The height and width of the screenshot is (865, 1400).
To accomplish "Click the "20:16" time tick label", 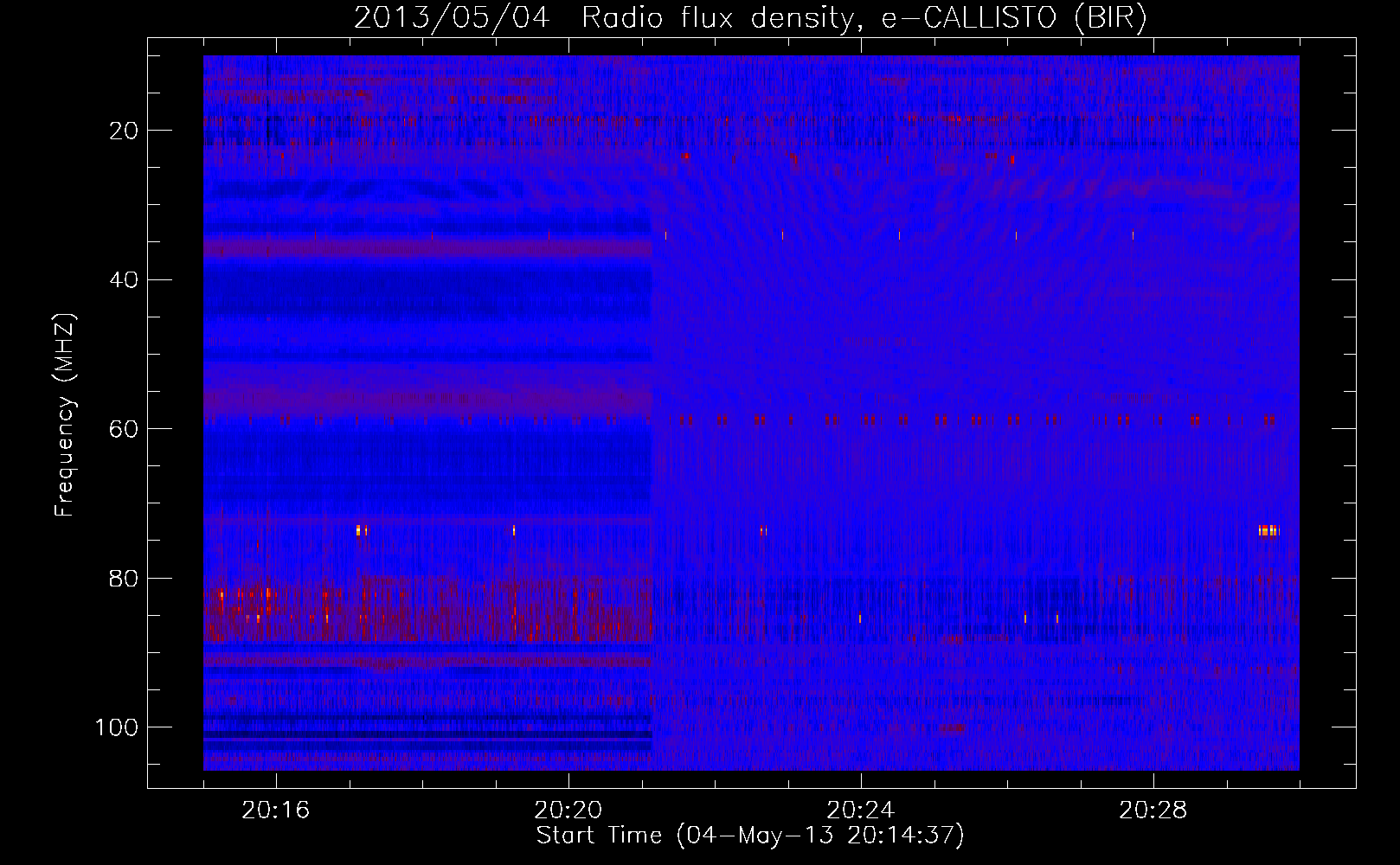I will [276, 811].
